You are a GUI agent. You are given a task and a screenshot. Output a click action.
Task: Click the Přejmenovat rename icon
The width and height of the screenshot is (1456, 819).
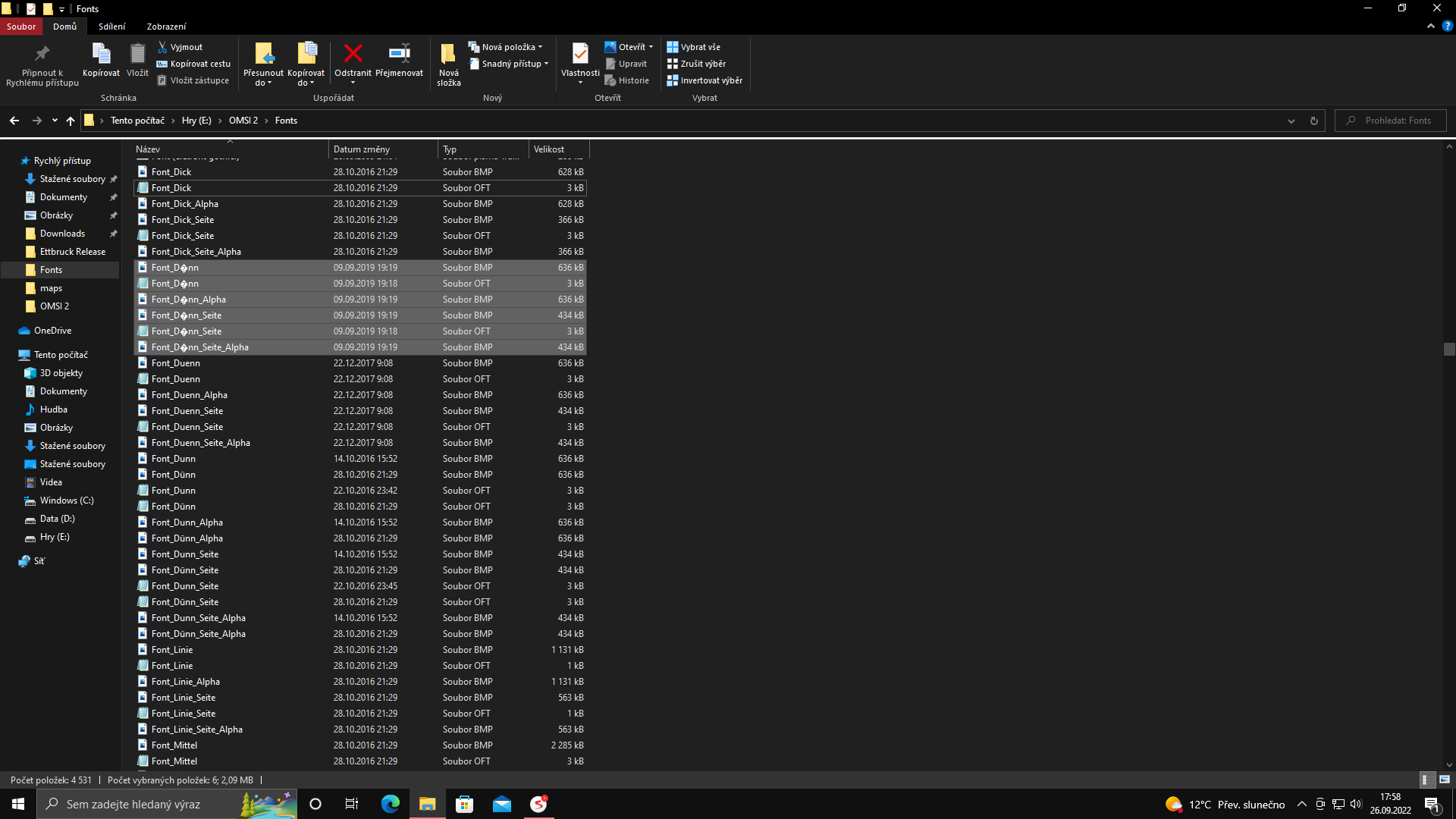tap(399, 55)
